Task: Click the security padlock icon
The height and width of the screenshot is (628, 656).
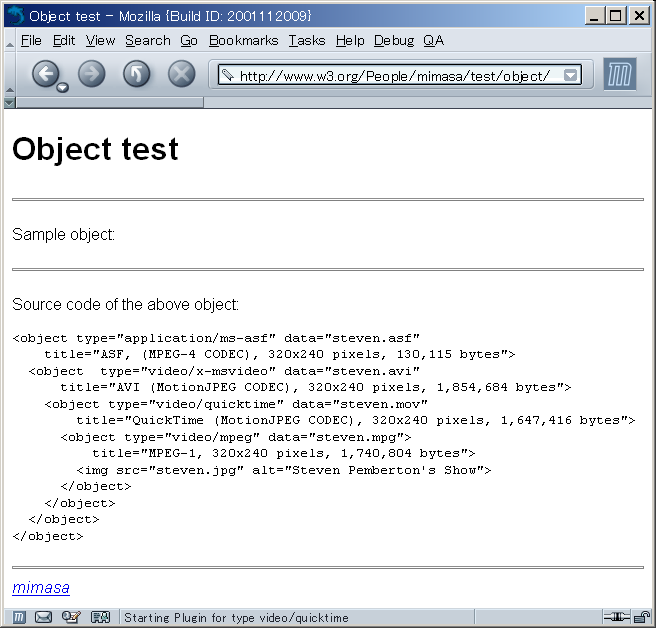Action: (x=641, y=617)
